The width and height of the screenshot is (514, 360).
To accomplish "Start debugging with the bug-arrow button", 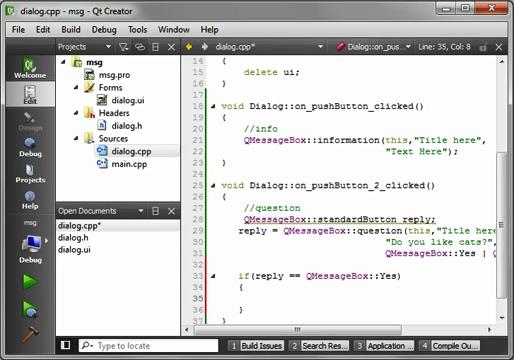I will 30,309.
